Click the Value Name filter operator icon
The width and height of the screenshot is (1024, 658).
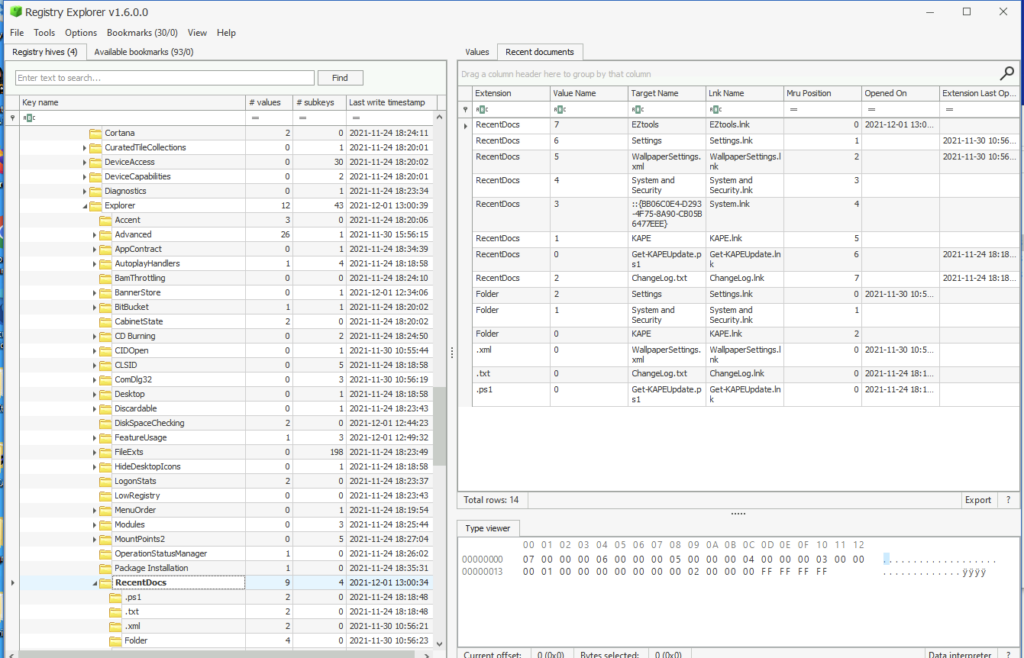560,110
